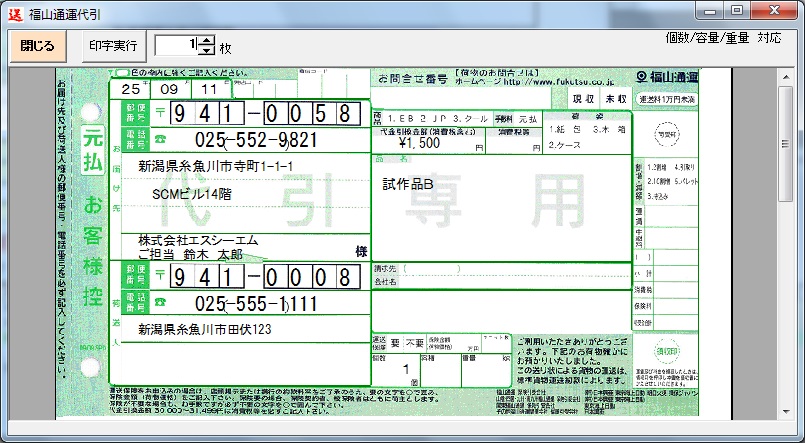Image resolution: width=805 pixels, height=443 pixels.
Task: Click the 福山通運 logo on the slip
Action: click(666, 77)
